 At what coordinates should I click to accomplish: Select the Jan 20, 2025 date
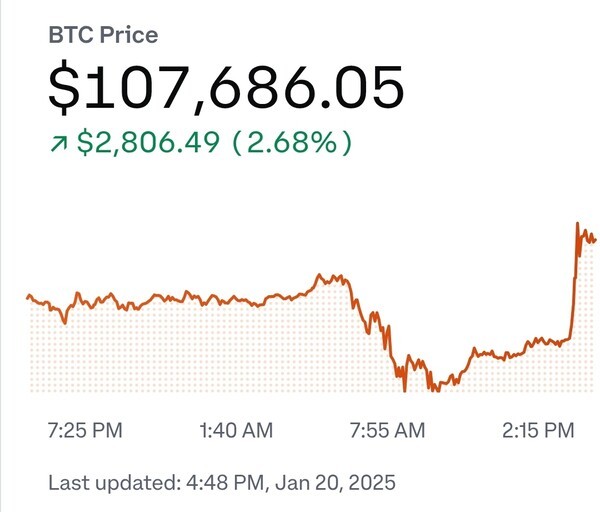[335, 483]
